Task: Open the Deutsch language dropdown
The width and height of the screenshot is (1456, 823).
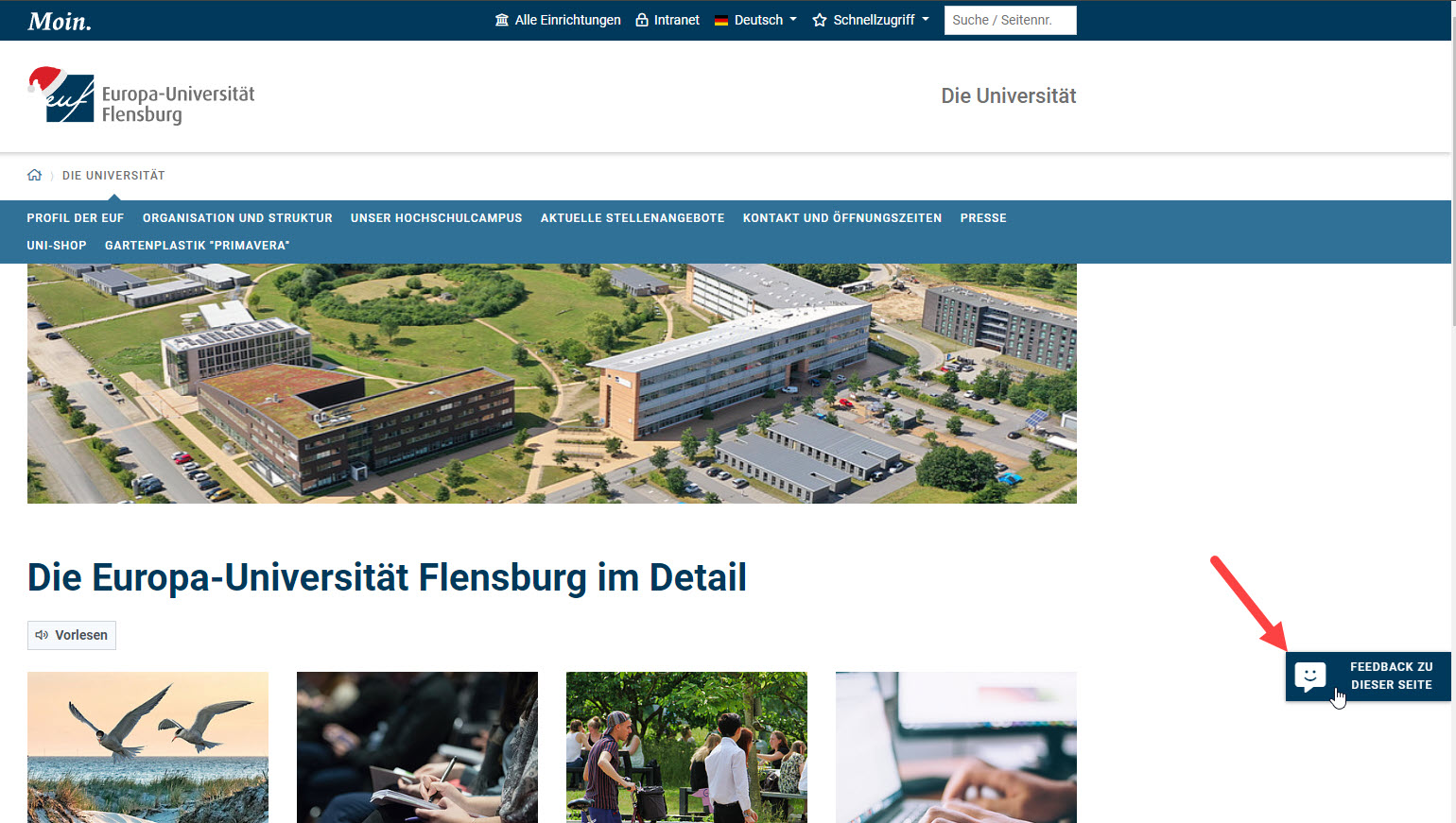Action: [755, 20]
